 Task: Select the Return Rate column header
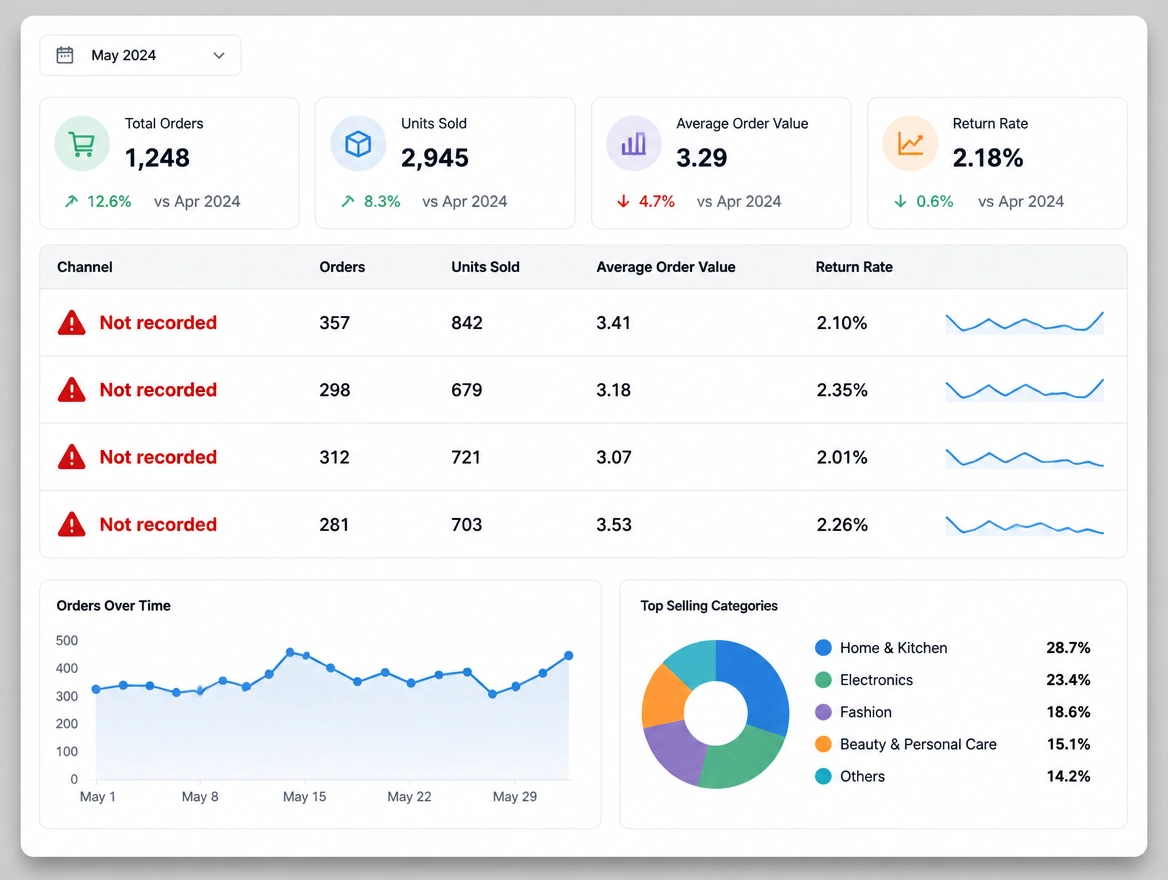tap(854, 267)
